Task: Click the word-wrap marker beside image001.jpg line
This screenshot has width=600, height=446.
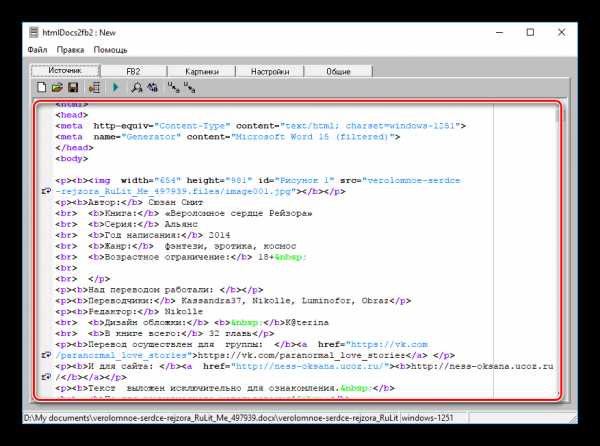Action: click(x=46, y=191)
